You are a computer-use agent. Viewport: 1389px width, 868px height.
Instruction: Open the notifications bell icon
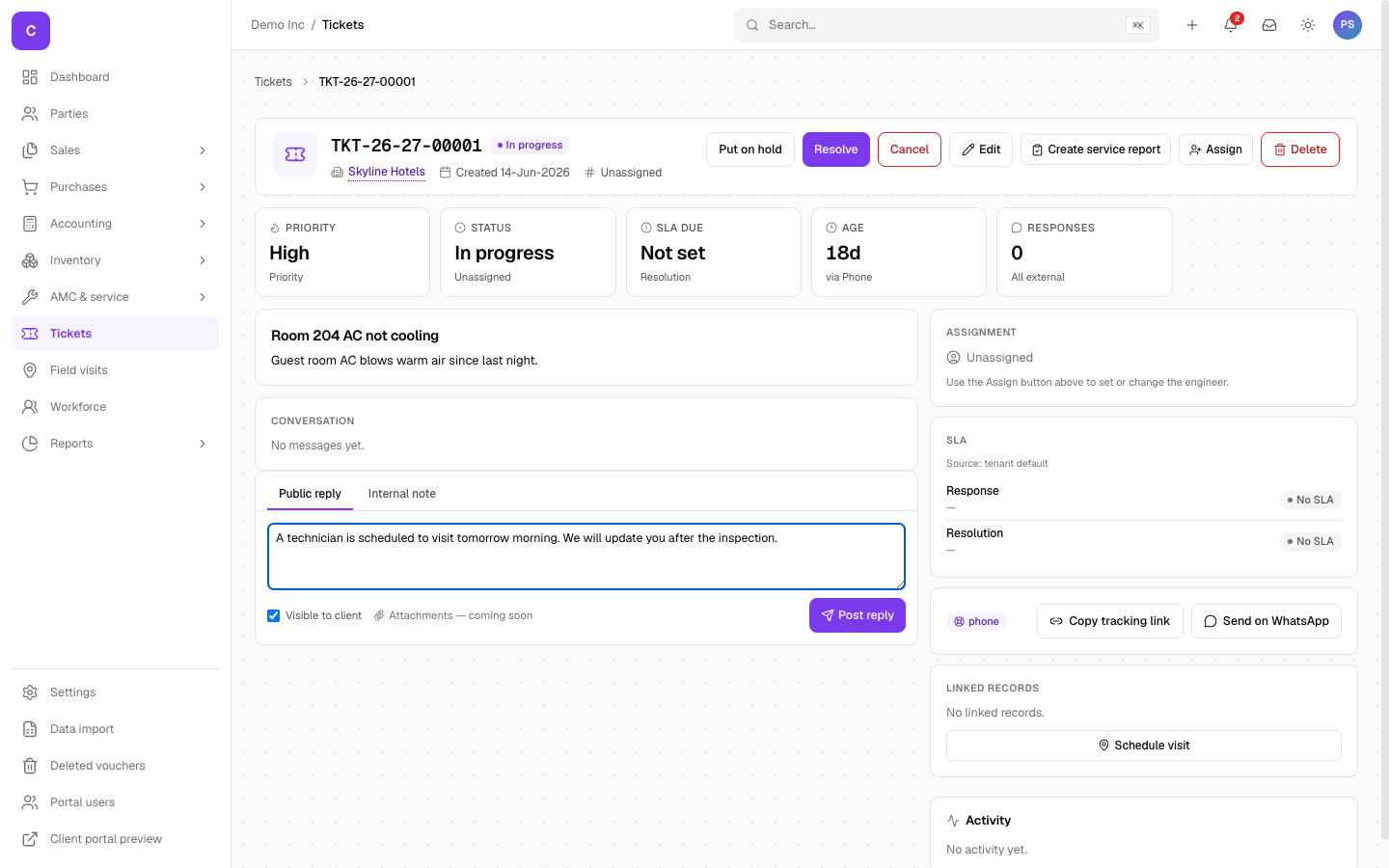click(x=1231, y=25)
